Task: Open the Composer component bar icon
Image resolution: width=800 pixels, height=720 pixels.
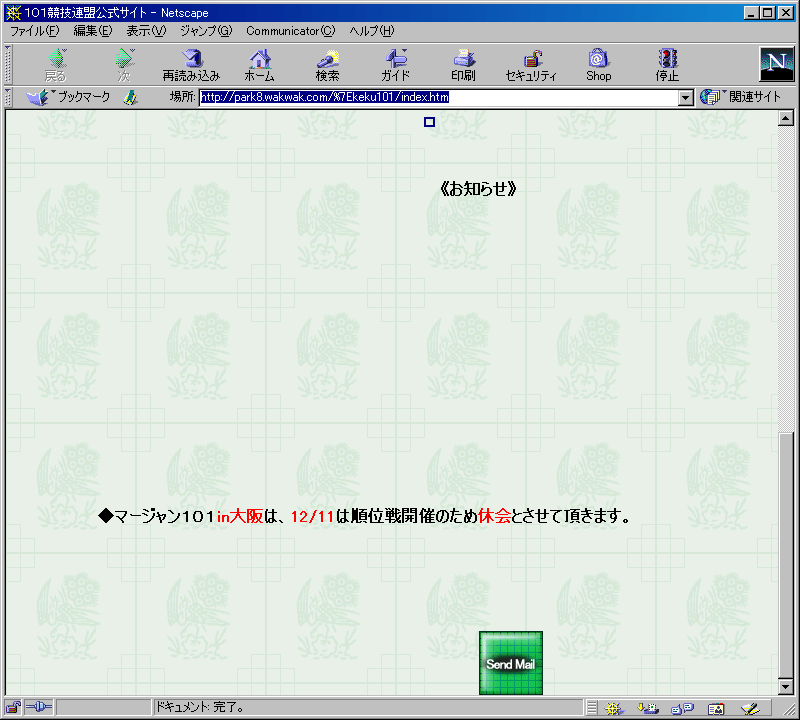Action: [x=750, y=708]
